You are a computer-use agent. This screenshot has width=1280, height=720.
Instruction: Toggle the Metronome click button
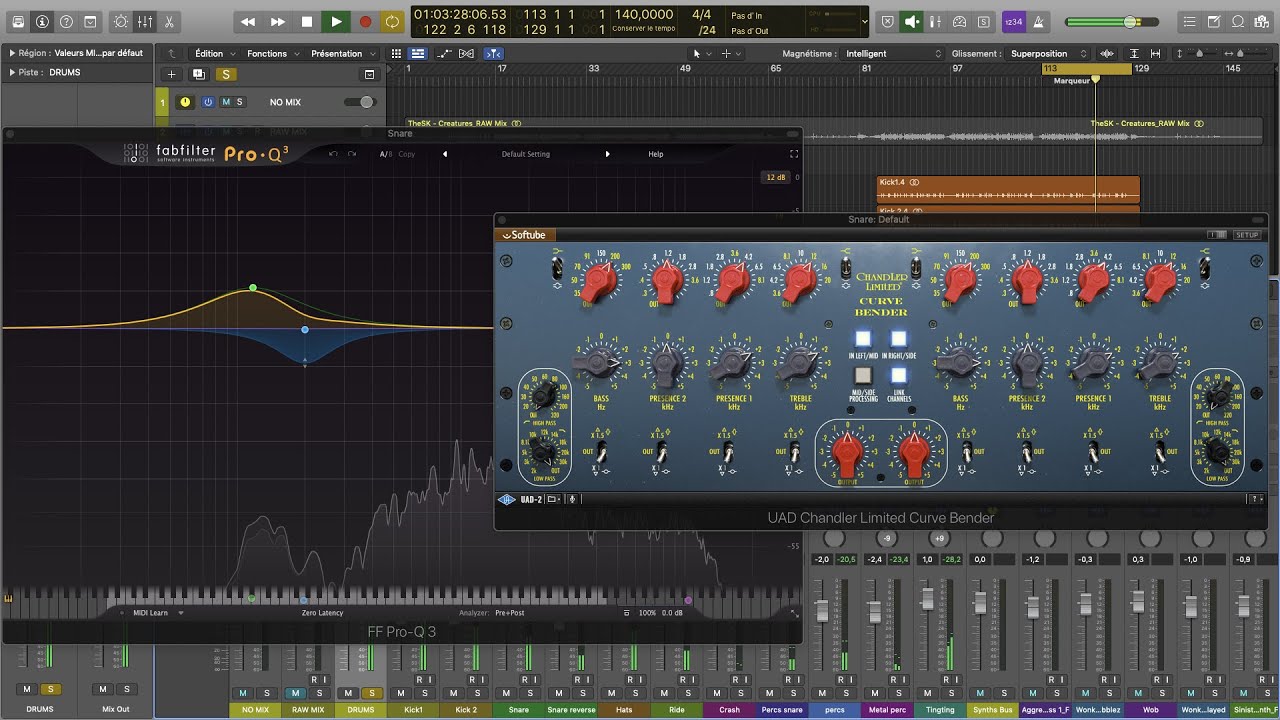click(x=1037, y=21)
